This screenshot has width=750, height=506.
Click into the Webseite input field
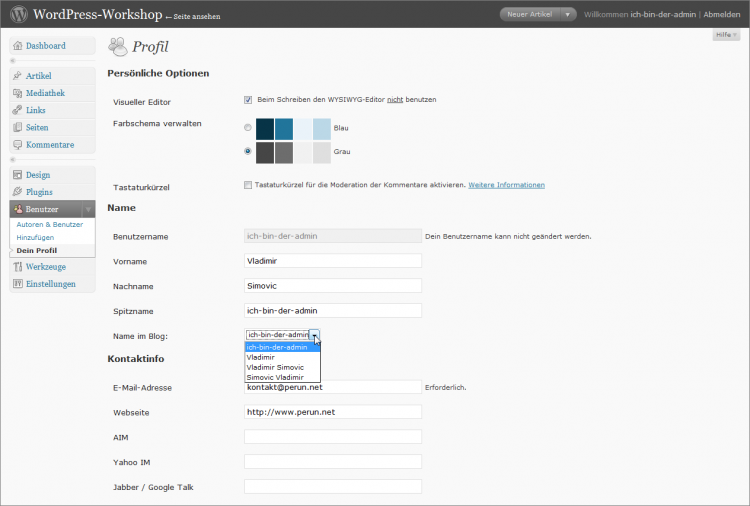pos(332,412)
